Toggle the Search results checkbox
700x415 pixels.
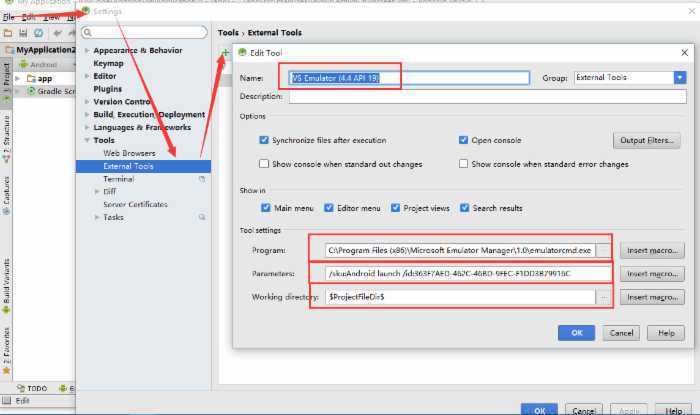click(x=465, y=208)
